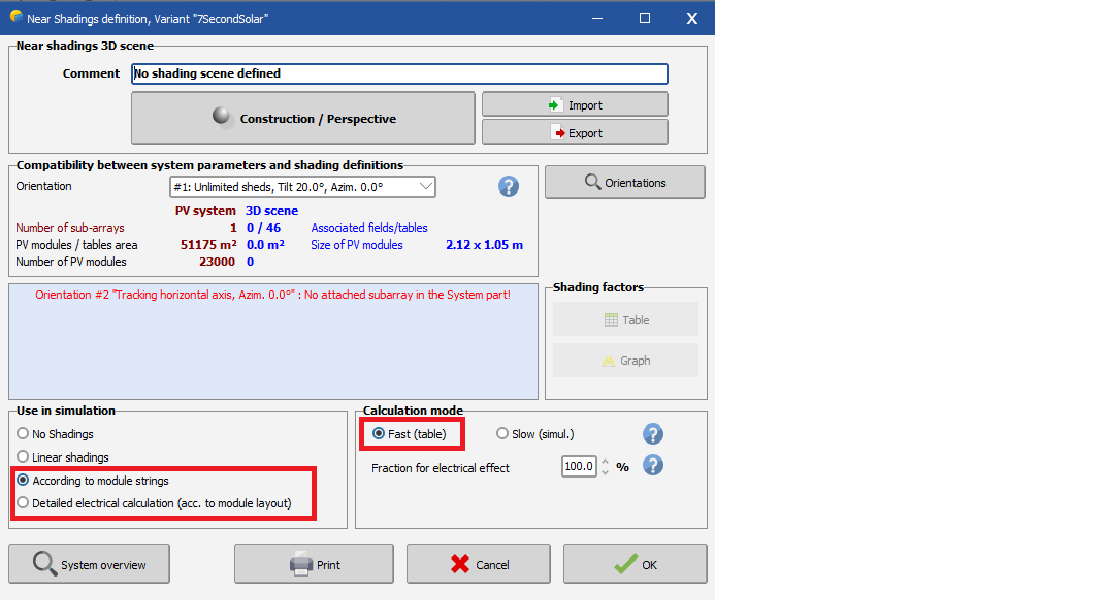Open the Orientations dialog
Viewport: 1112px width, 600px height.
625,182
